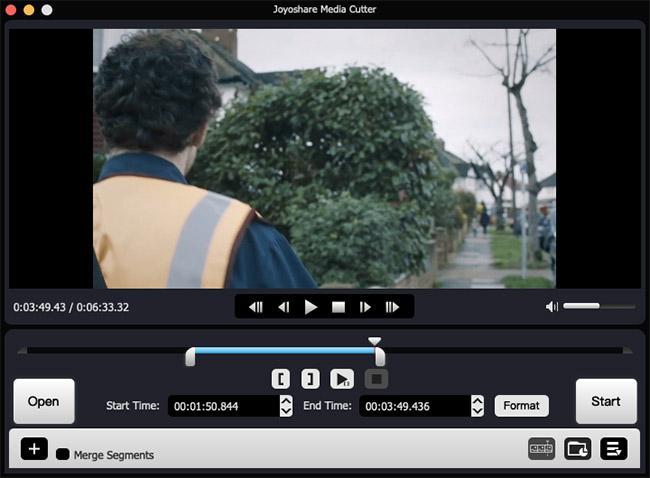Open a media file with Open button

tap(44, 401)
